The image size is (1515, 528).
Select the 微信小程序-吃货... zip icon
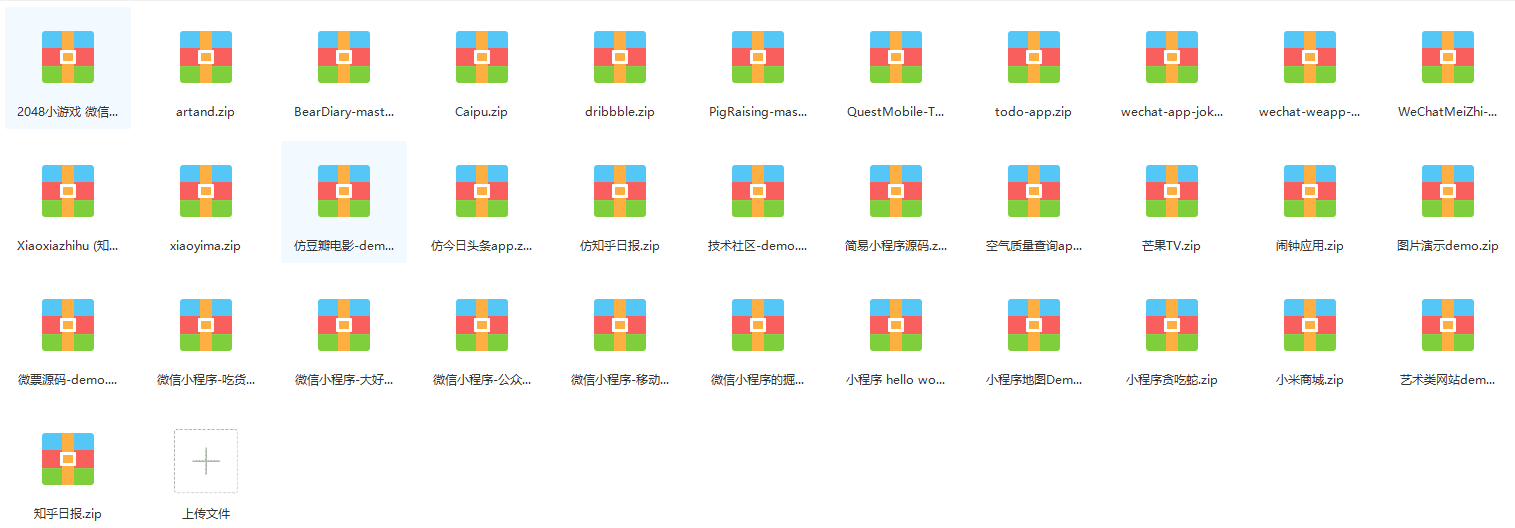click(206, 324)
